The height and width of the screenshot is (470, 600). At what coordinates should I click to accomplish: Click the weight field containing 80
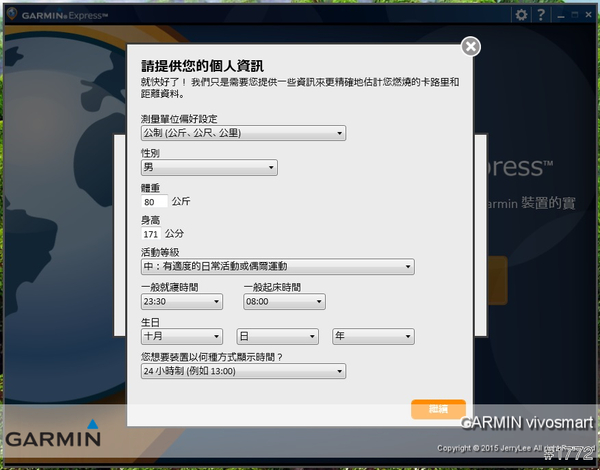[x=154, y=202]
